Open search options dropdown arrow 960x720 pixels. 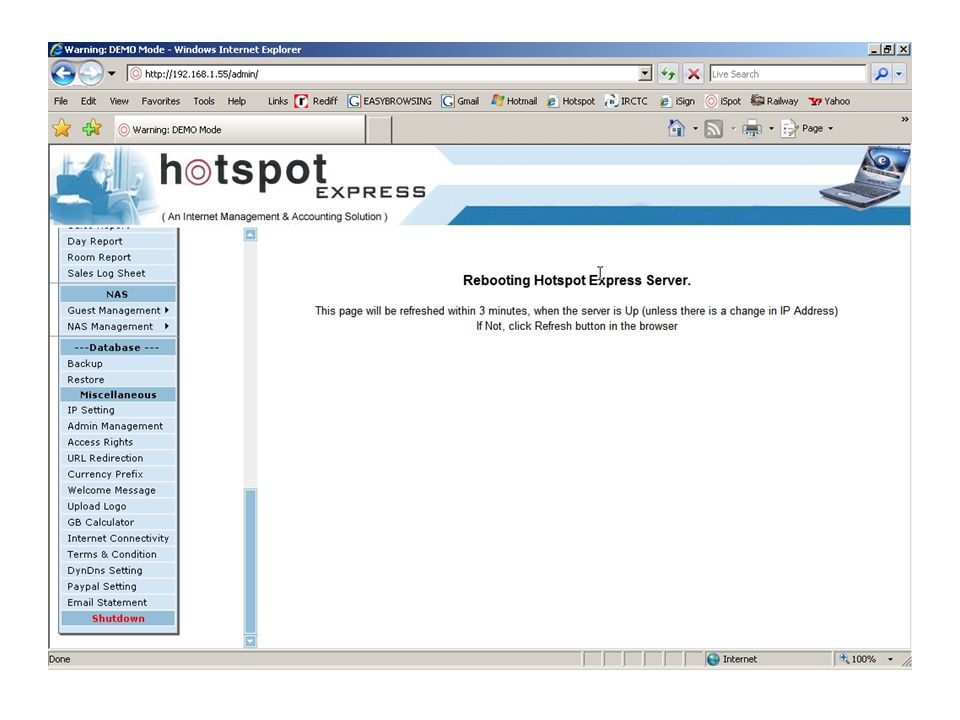coord(899,74)
